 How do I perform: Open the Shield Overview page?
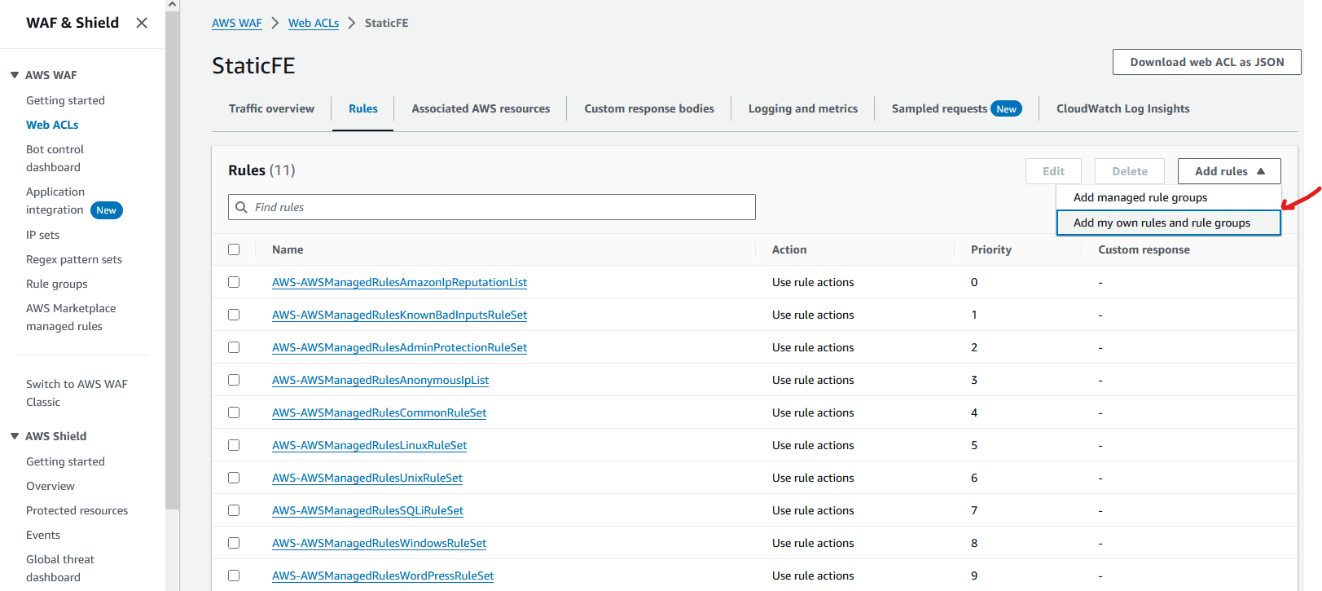pos(50,486)
